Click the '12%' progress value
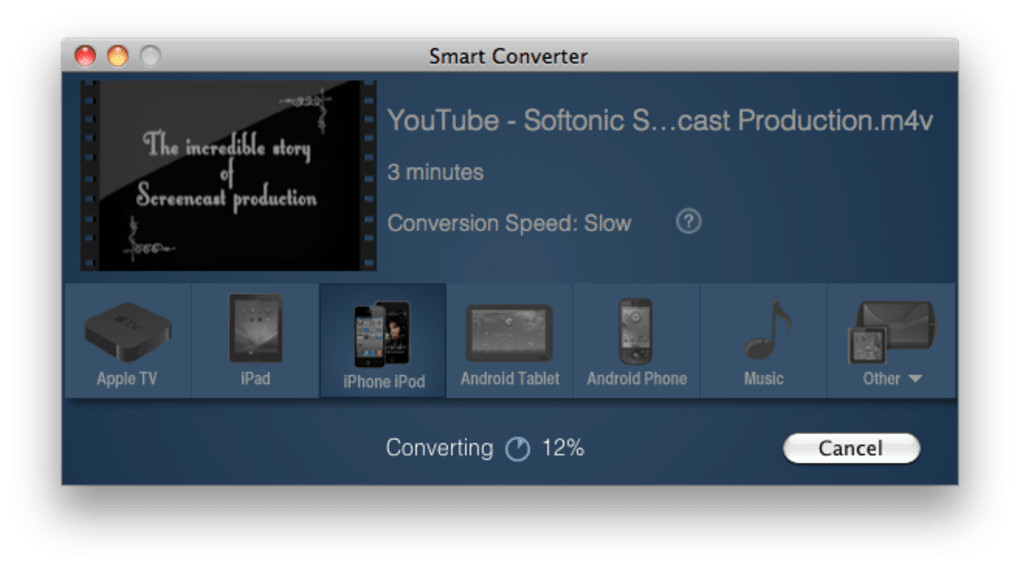This screenshot has height=570, width=1020. (x=563, y=448)
